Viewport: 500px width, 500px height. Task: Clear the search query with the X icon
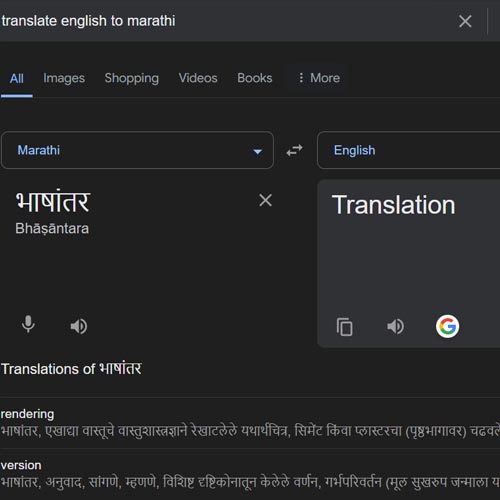(x=465, y=21)
